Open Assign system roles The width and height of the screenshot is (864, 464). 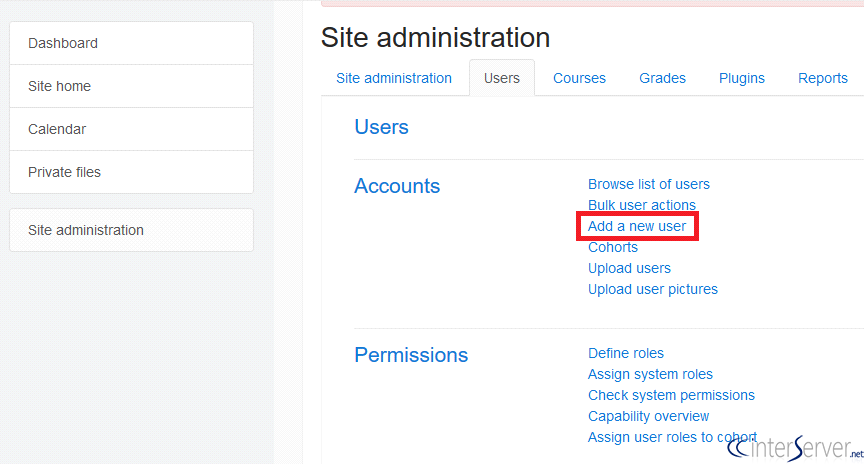point(650,374)
